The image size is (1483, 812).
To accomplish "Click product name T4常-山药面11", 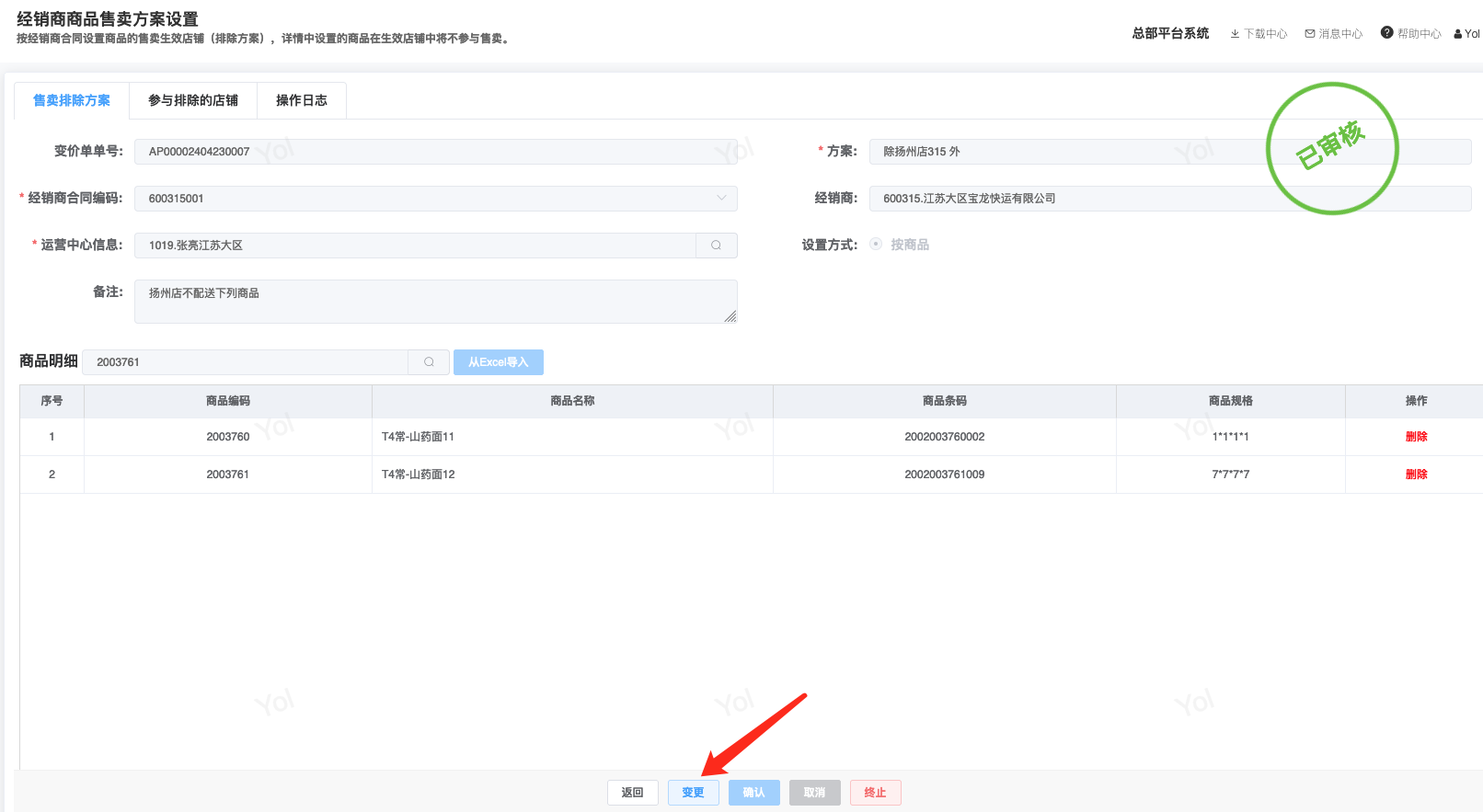I will [x=419, y=437].
